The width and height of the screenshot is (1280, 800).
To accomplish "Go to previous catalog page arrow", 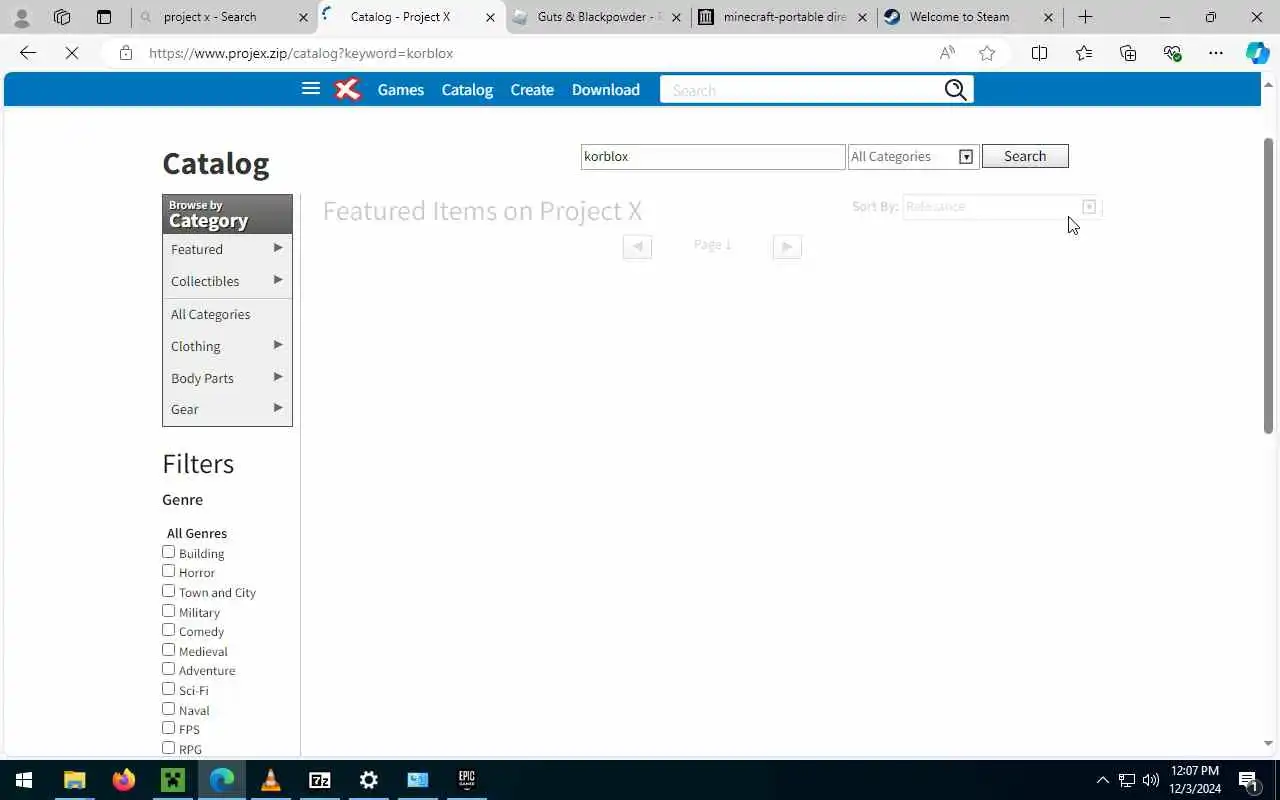I will [637, 246].
